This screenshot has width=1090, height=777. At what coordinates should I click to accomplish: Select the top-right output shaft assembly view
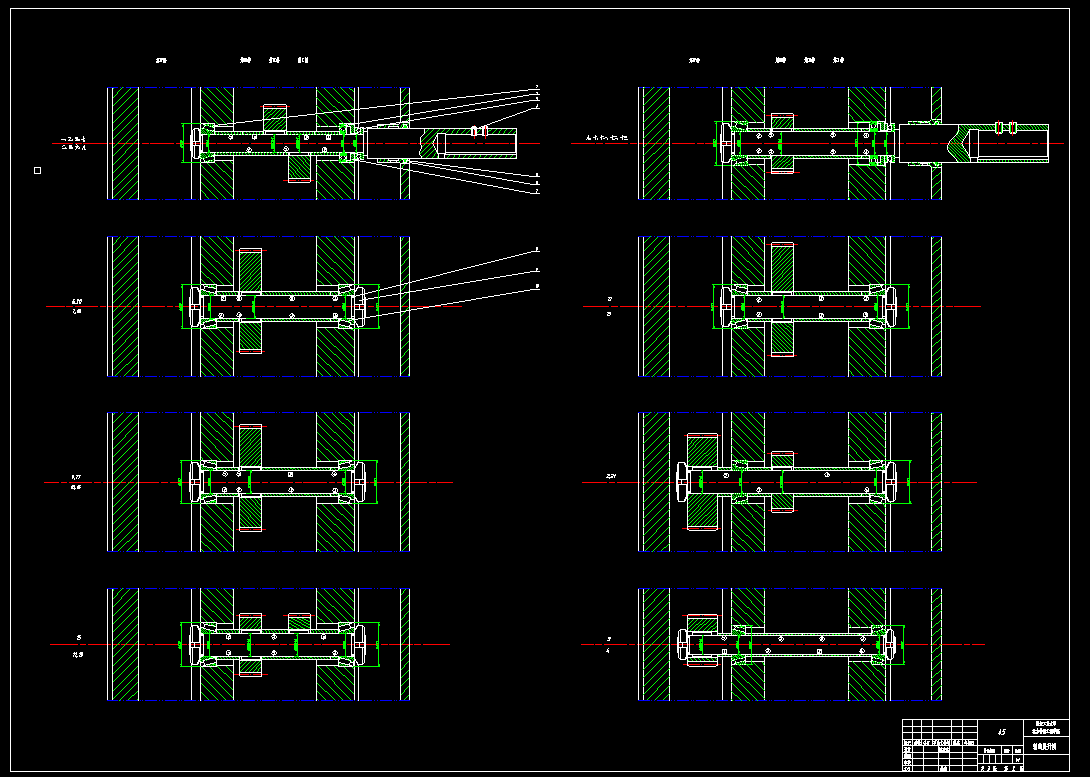point(844,143)
